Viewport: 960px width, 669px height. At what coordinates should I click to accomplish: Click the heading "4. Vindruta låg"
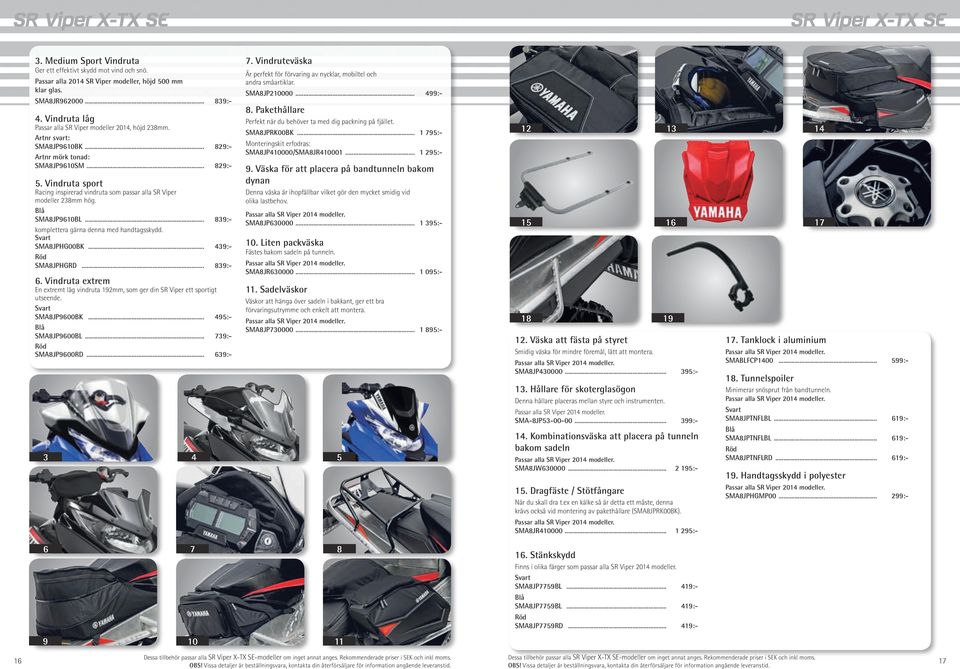point(64,118)
